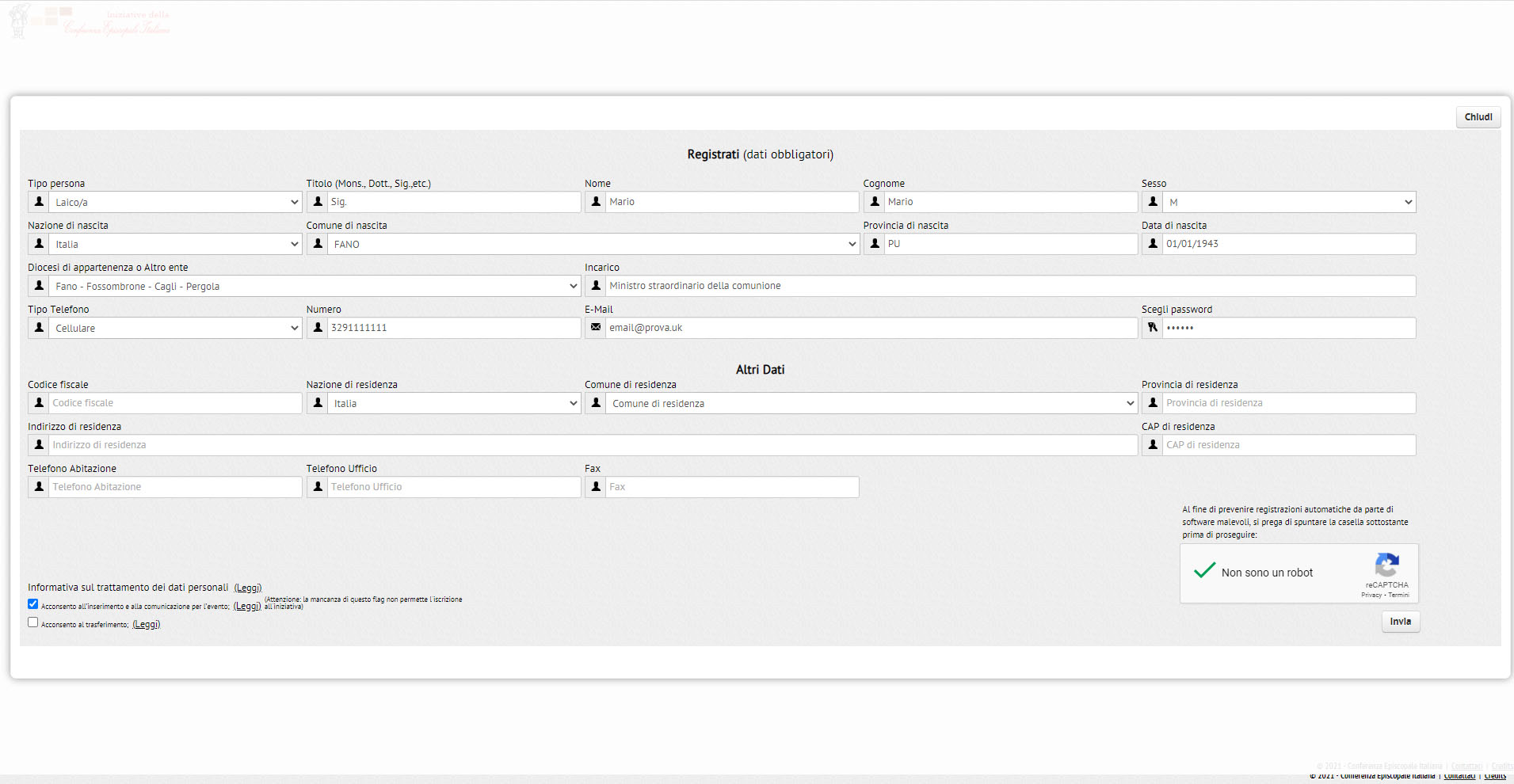Uncheck the event data consent checkbox
The height and width of the screenshot is (784, 1514).
point(33,604)
